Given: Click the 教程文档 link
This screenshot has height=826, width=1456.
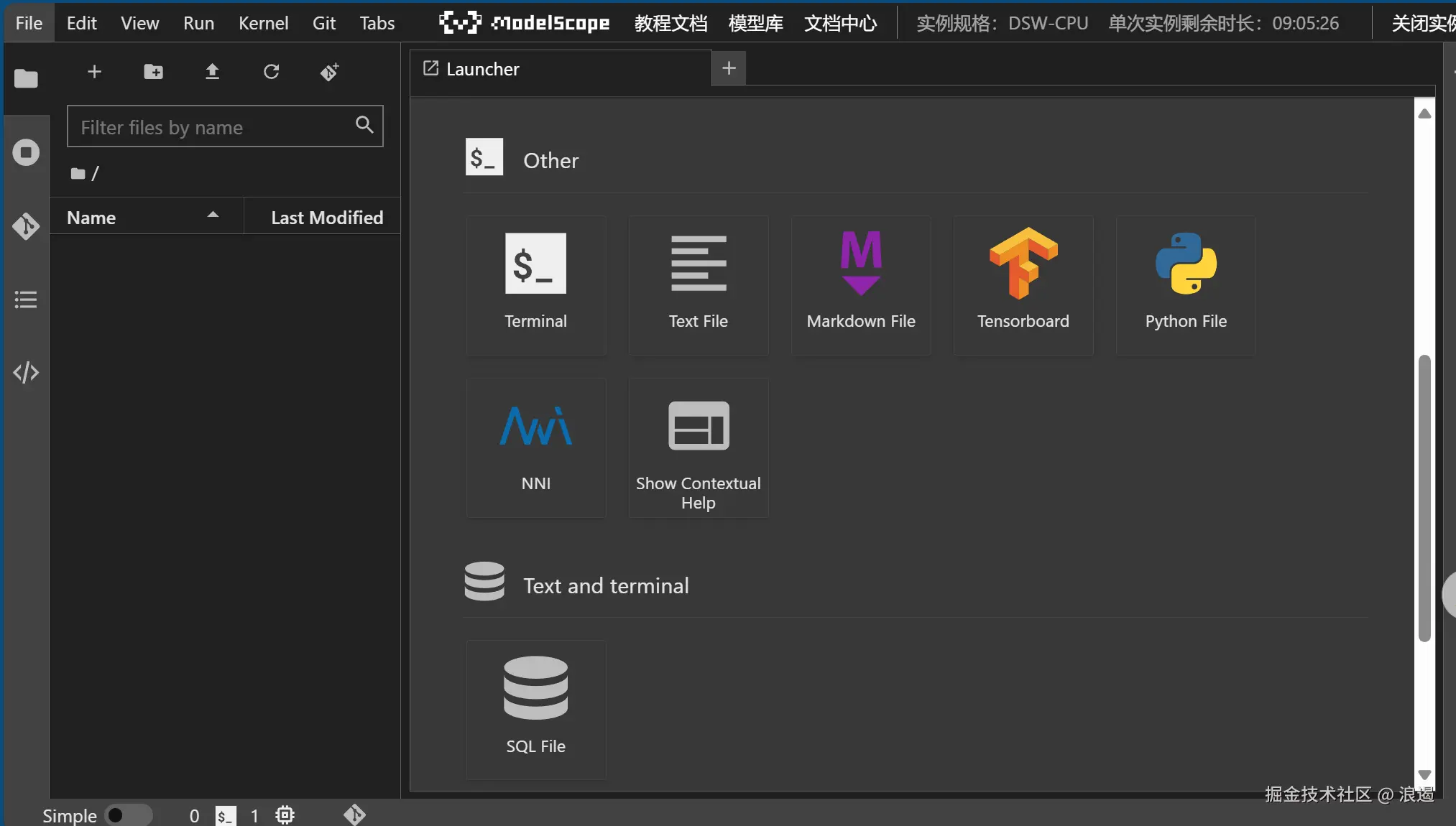Looking at the screenshot, I should (x=671, y=23).
